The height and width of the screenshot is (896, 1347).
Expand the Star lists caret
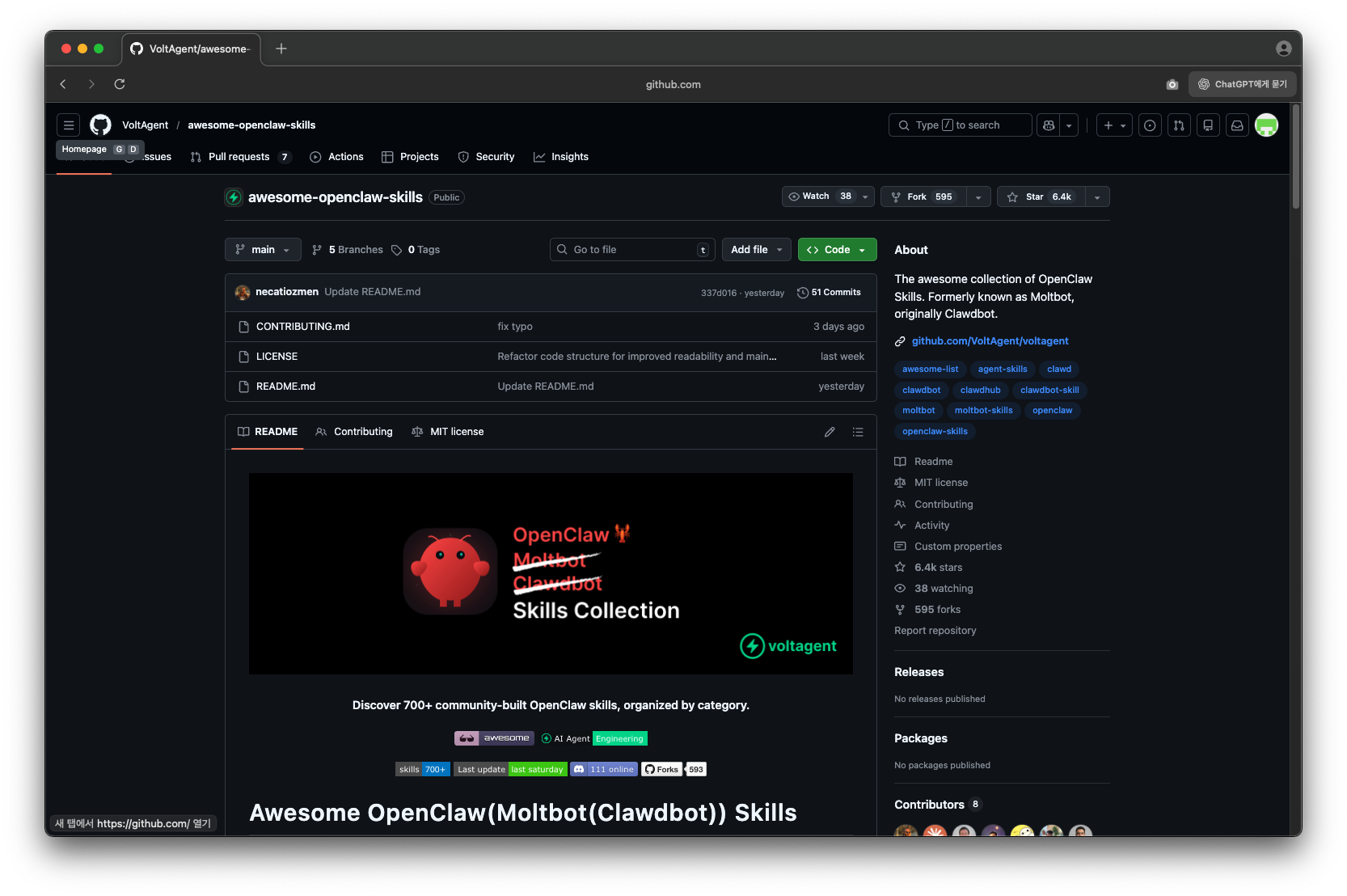1097,197
